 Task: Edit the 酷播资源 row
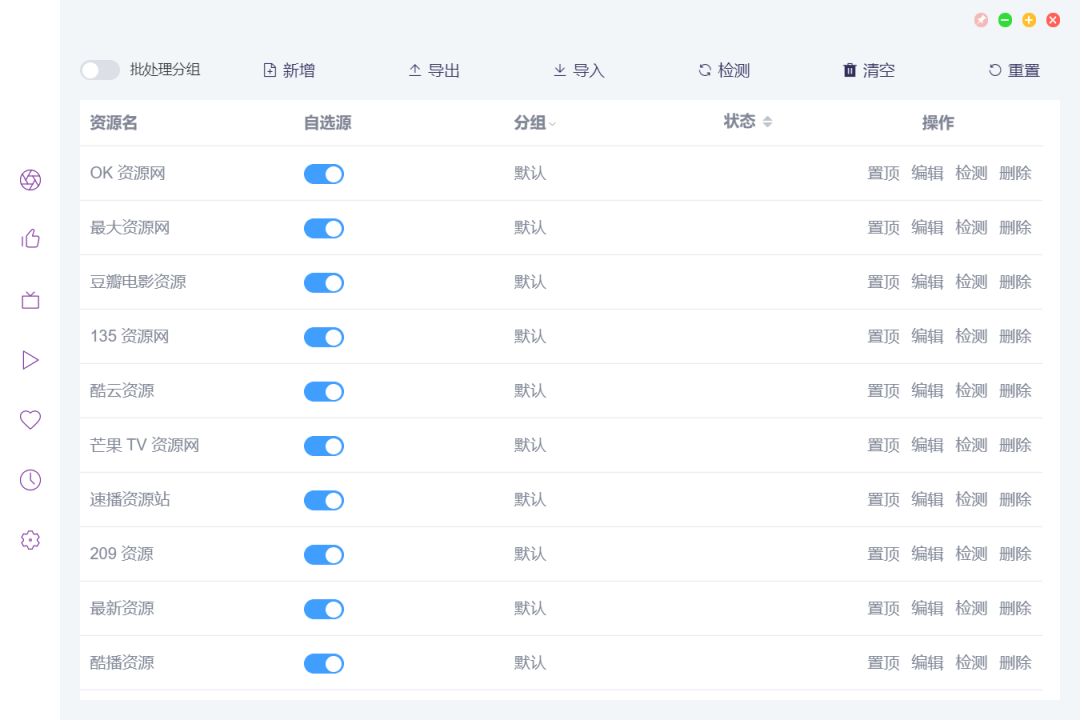927,663
